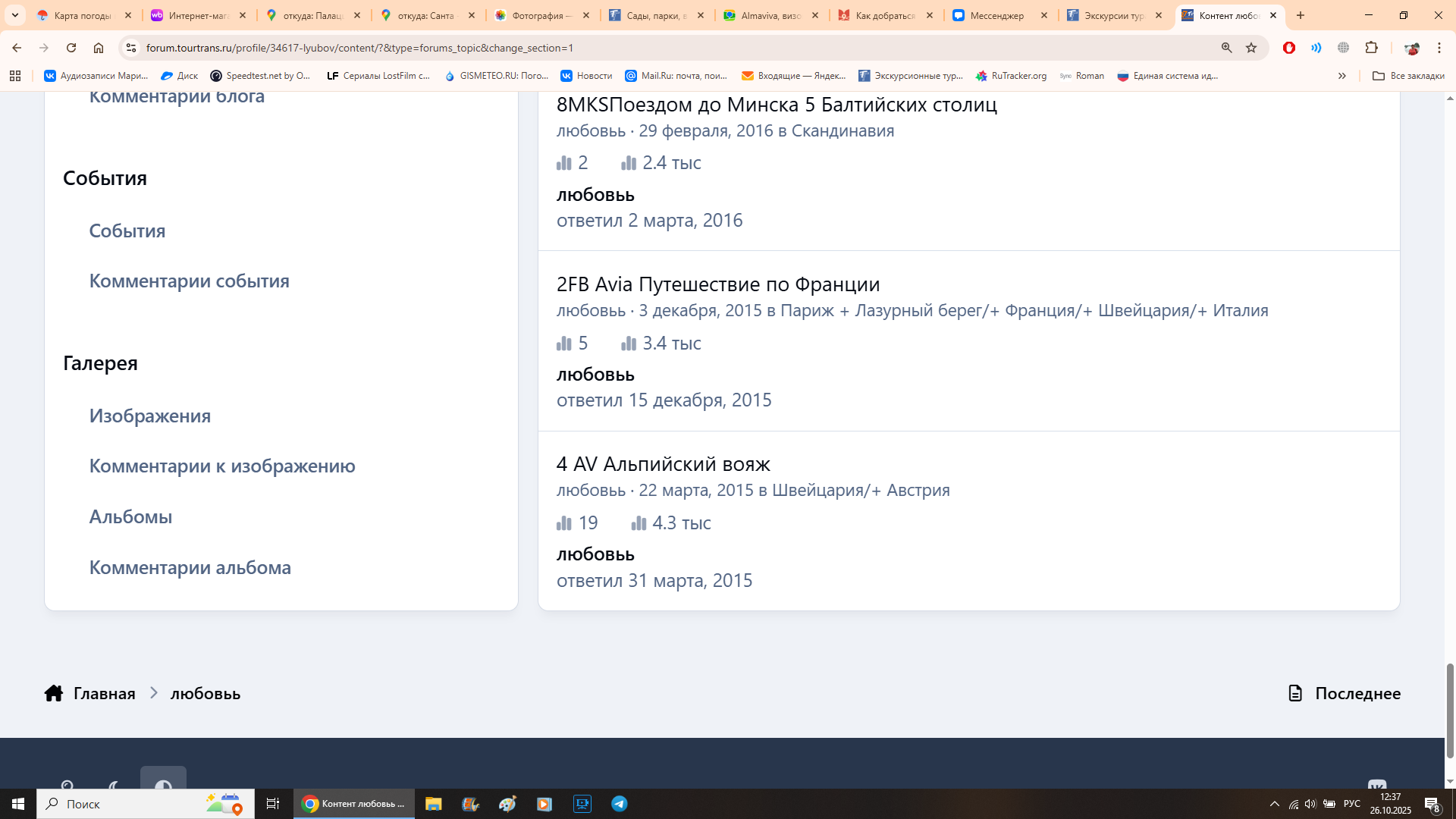Open topic 2FB Avia Путешествие по Франции

(717, 284)
